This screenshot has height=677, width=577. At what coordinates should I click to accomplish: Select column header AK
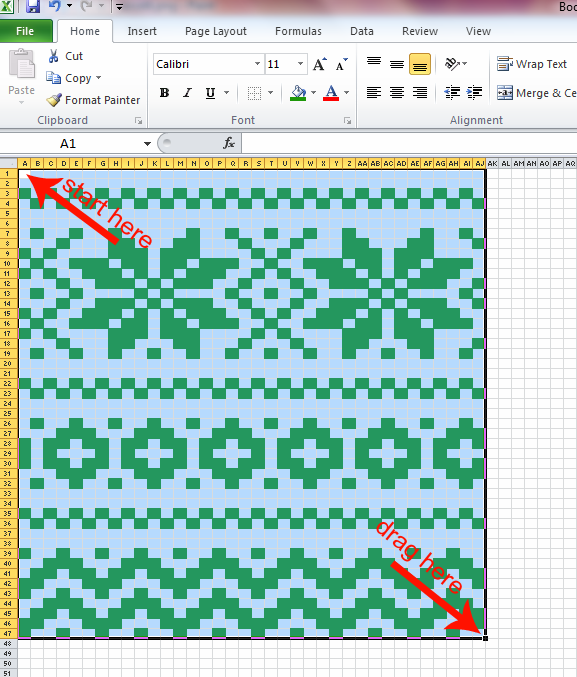pyautogui.click(x=492, y=163)
